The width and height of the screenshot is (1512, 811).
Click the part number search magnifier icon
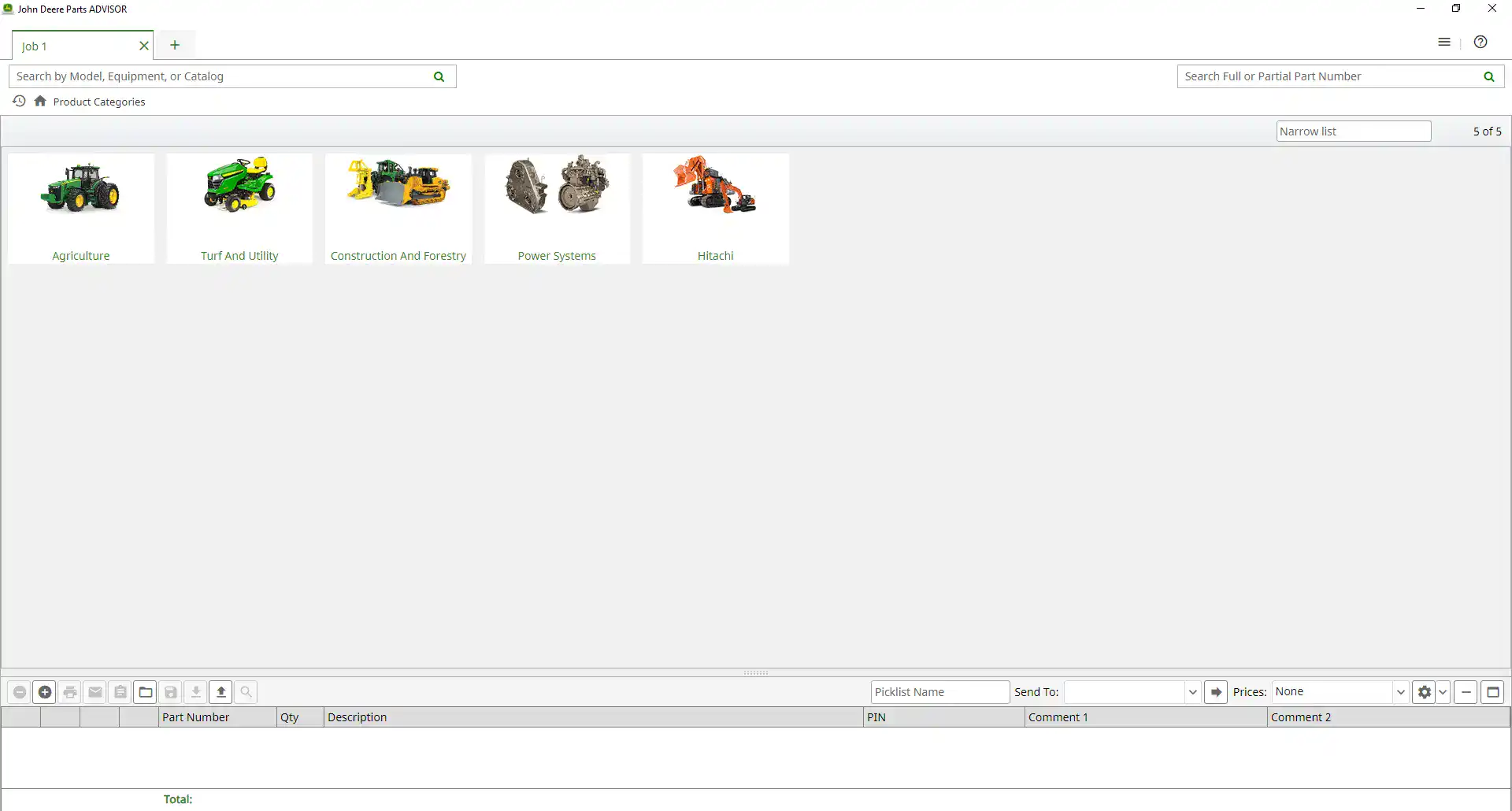[1488, 76]
